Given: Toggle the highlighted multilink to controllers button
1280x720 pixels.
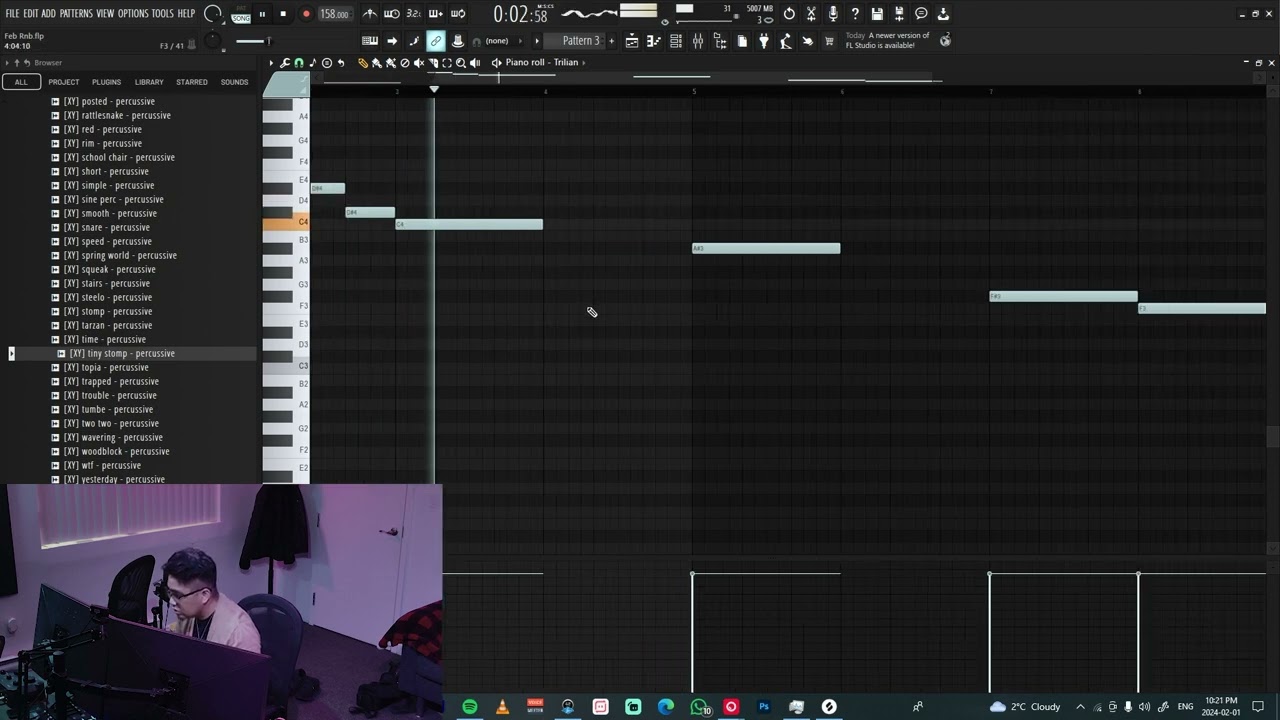Looking at the screenshot, I should (x=436, y=41).
